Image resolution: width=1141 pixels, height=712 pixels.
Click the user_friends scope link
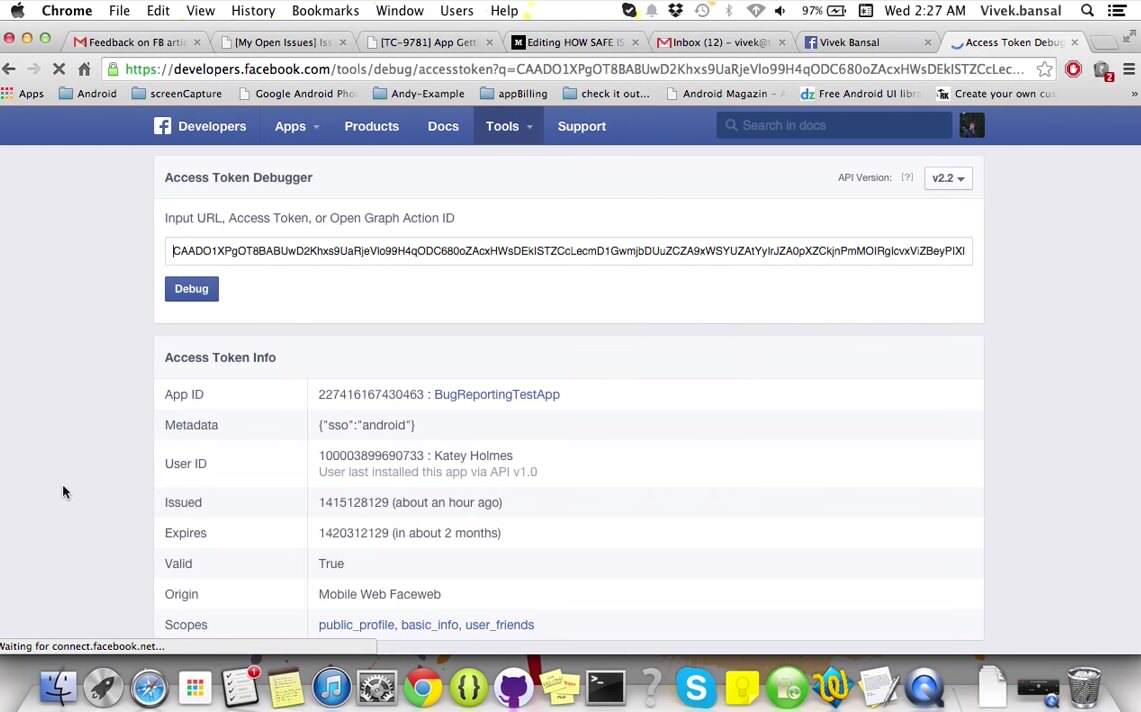[499, 625]
